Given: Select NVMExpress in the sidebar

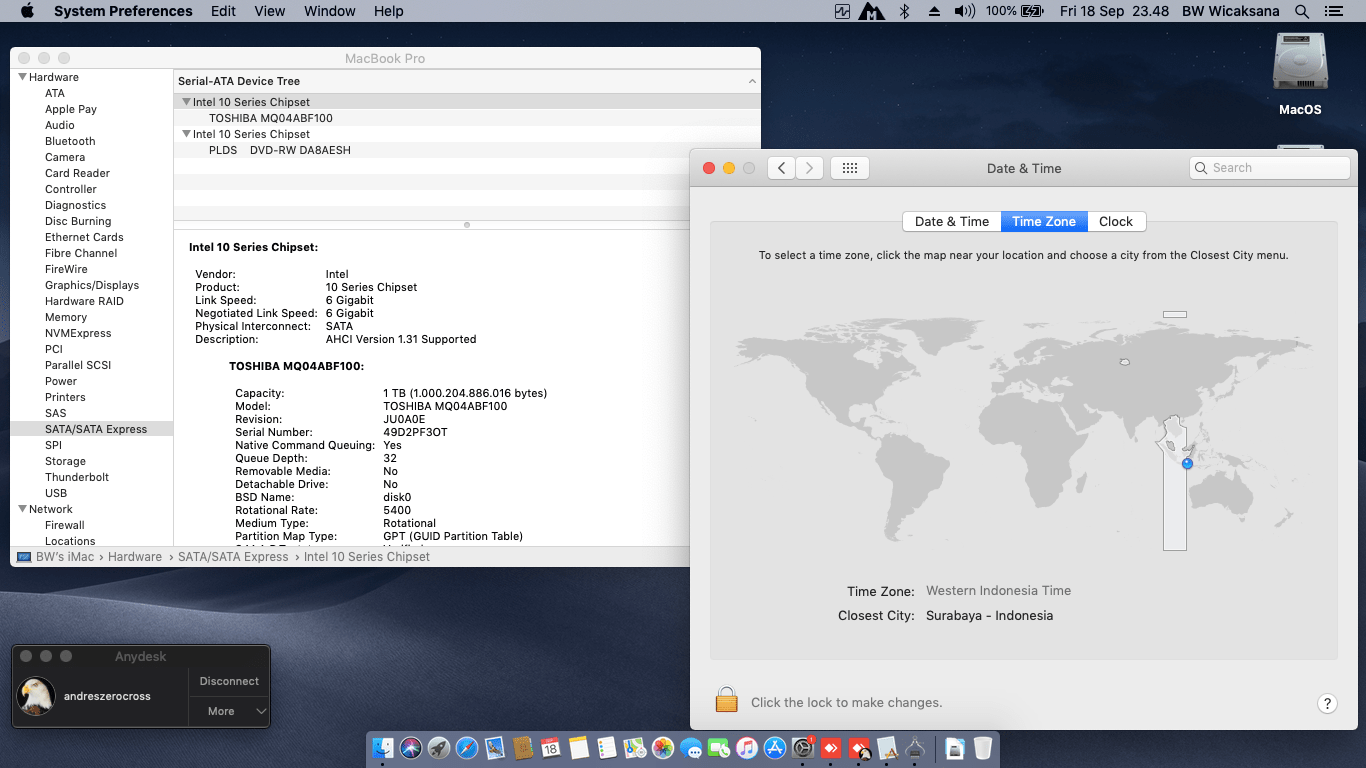Looking at the screenshot, I should [78, 333].
